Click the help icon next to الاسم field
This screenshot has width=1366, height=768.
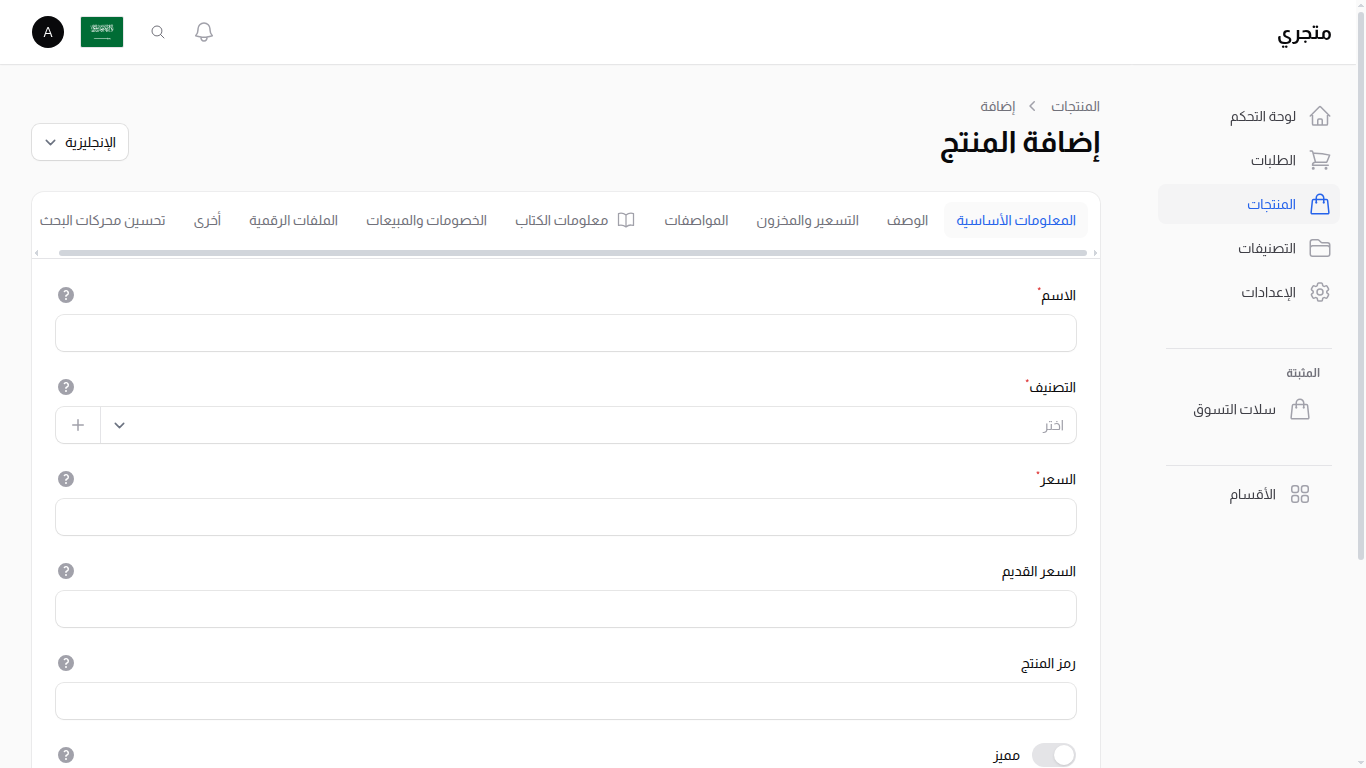66,295
